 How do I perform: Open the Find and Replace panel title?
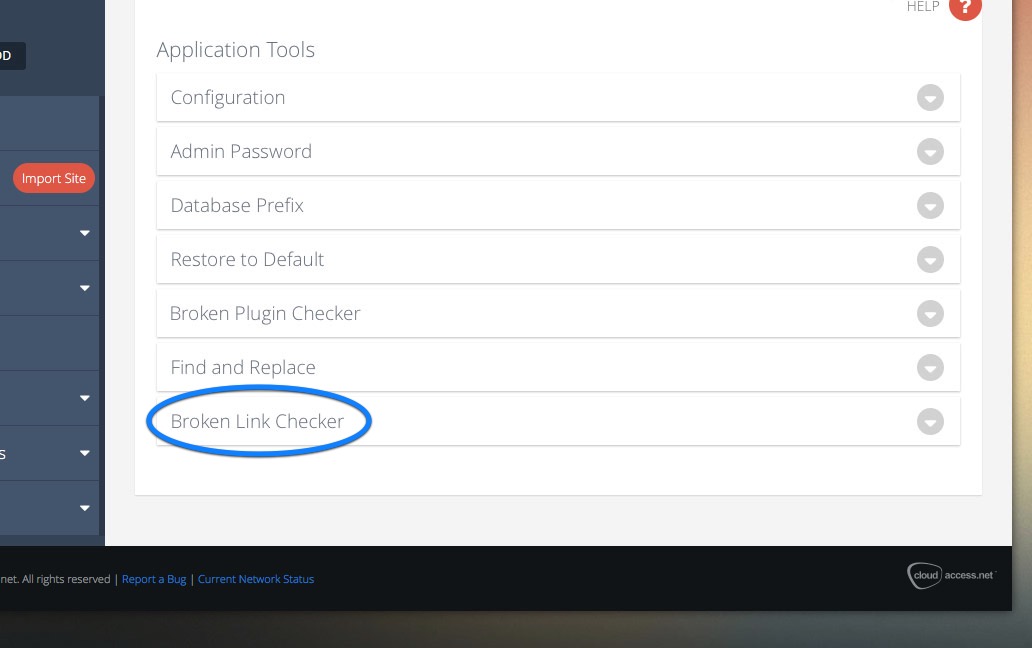243,367
